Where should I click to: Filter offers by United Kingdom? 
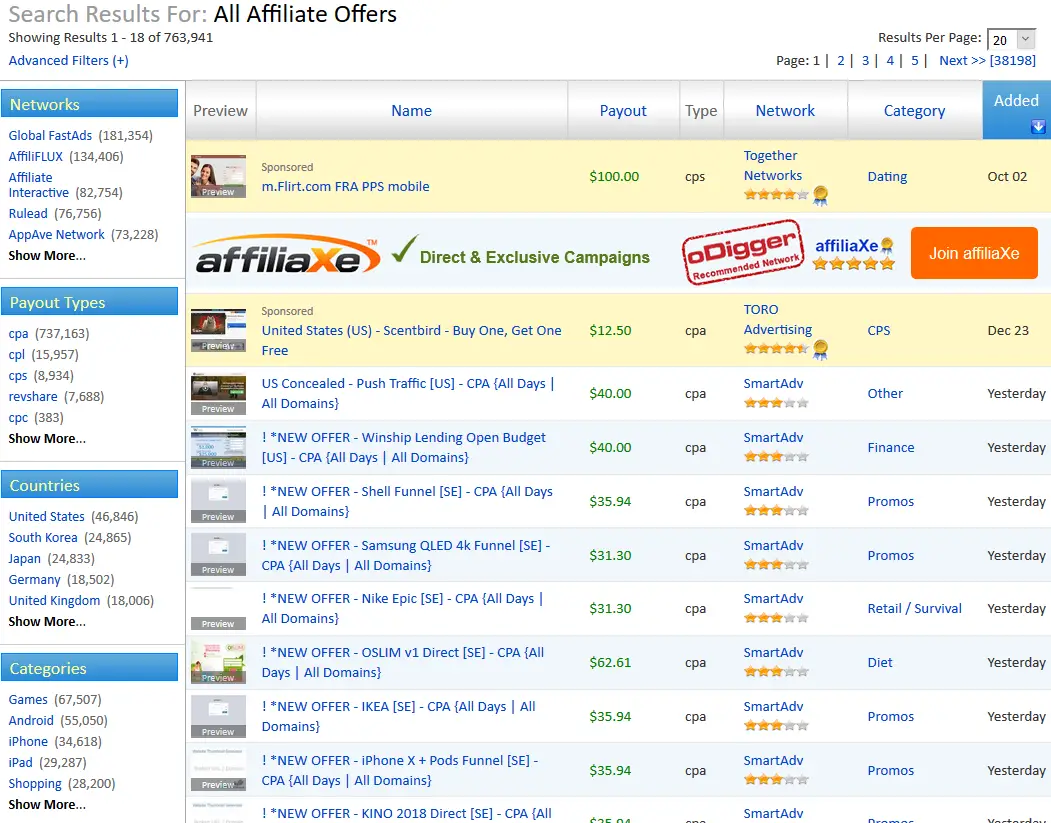click(54, 600)
